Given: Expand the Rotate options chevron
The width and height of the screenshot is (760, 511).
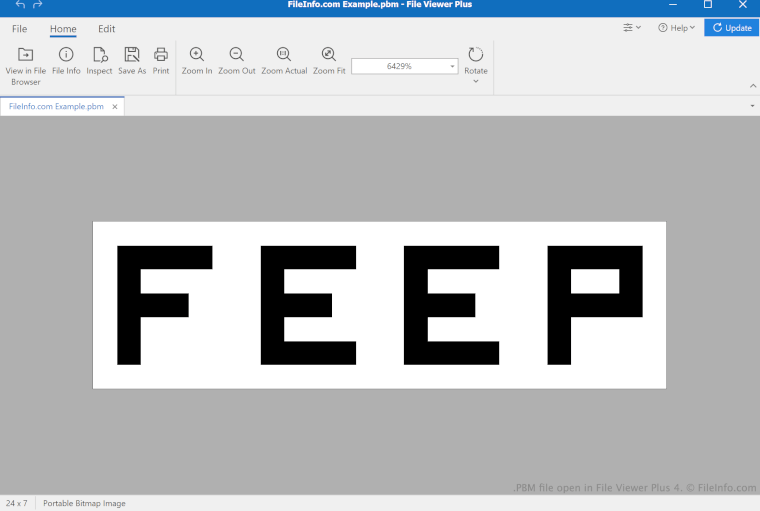Looking at the screenshot, I should pyautogui.click(x=476, y=82).
